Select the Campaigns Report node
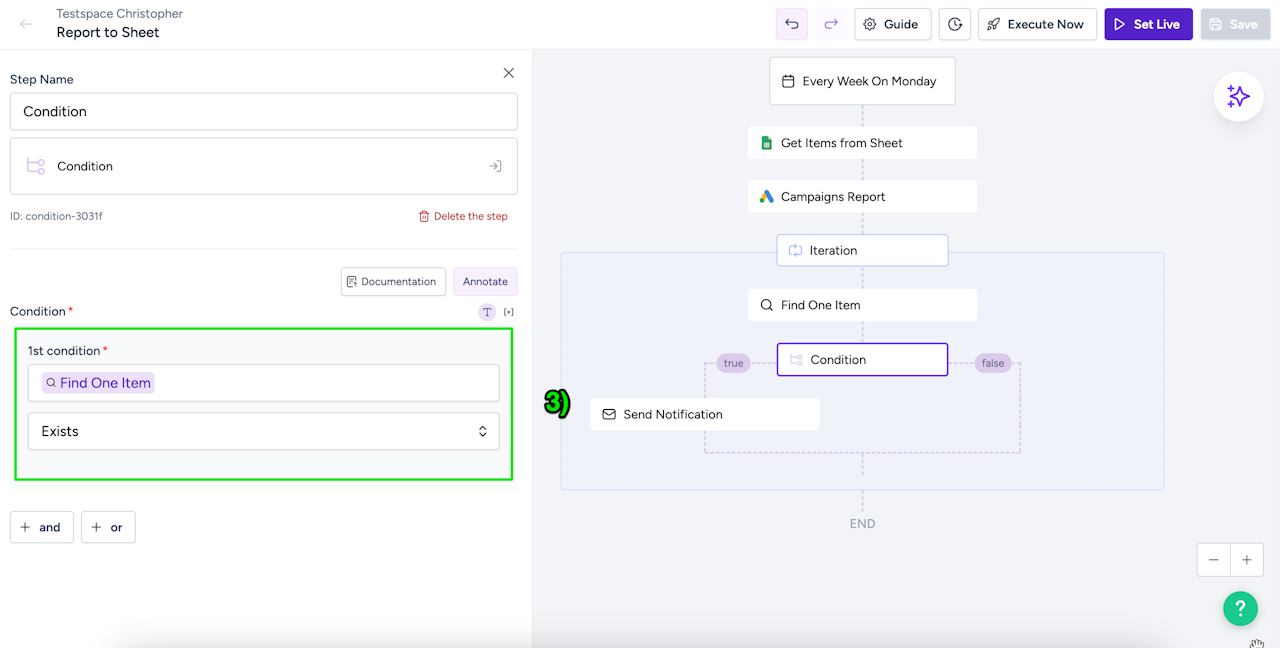The width and height of the screenshot is (1280, 648). pyautogui.click(x=862, y=197)
